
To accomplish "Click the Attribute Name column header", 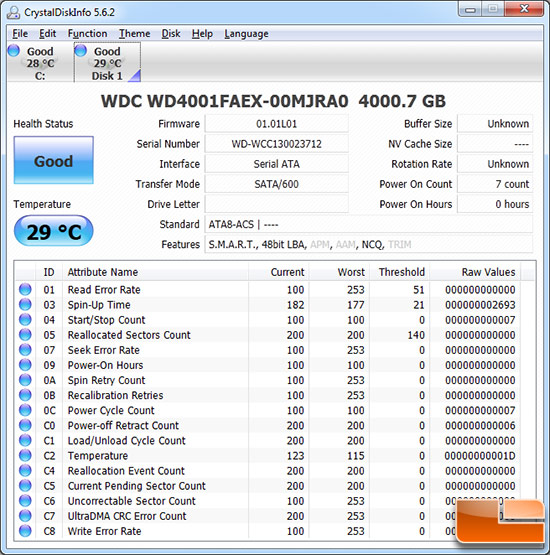I will [155, 272].
